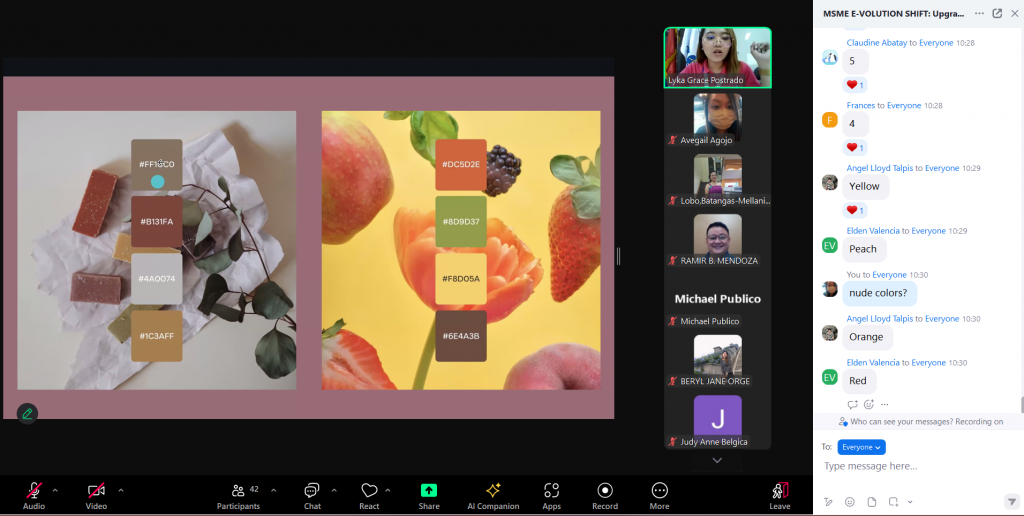Viewport: 1024px width, 516px height.
Task: Open the chevron menu beside the Video button
Action: [x=121, y=490]
